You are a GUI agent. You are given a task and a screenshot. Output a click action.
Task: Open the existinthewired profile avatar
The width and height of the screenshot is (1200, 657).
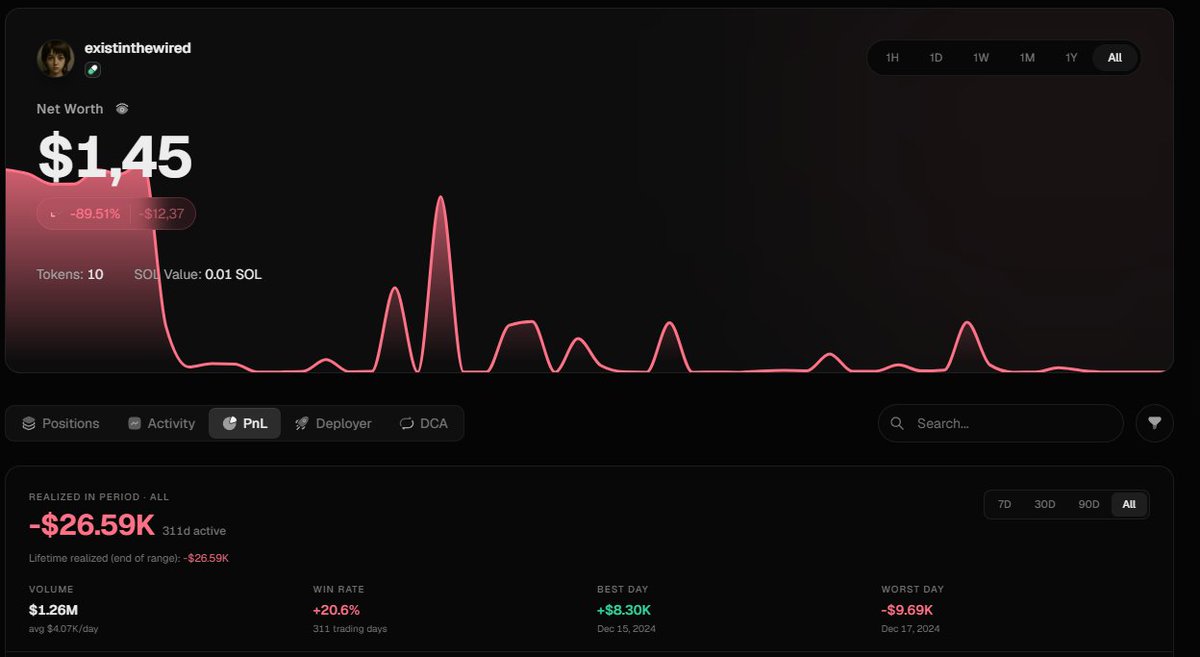(x=56, y=59)
